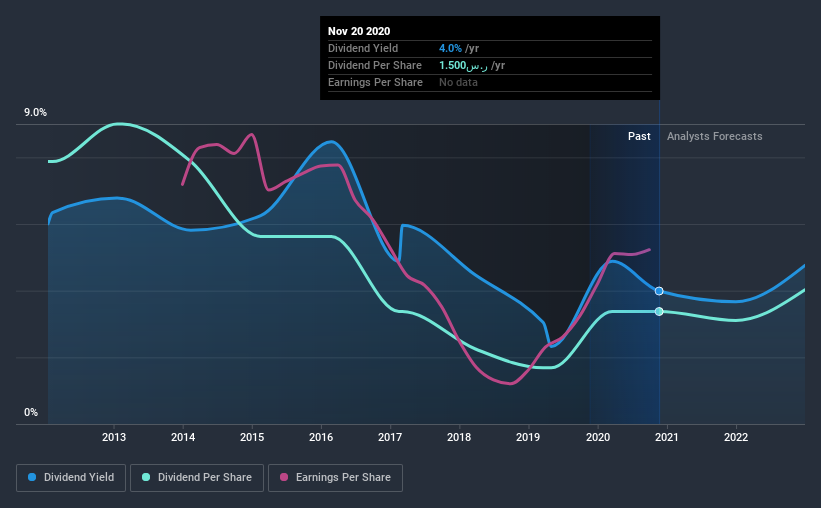Click the 2020 x-axis label
This screenshot has height=508, width=821.
click(597, 437)
